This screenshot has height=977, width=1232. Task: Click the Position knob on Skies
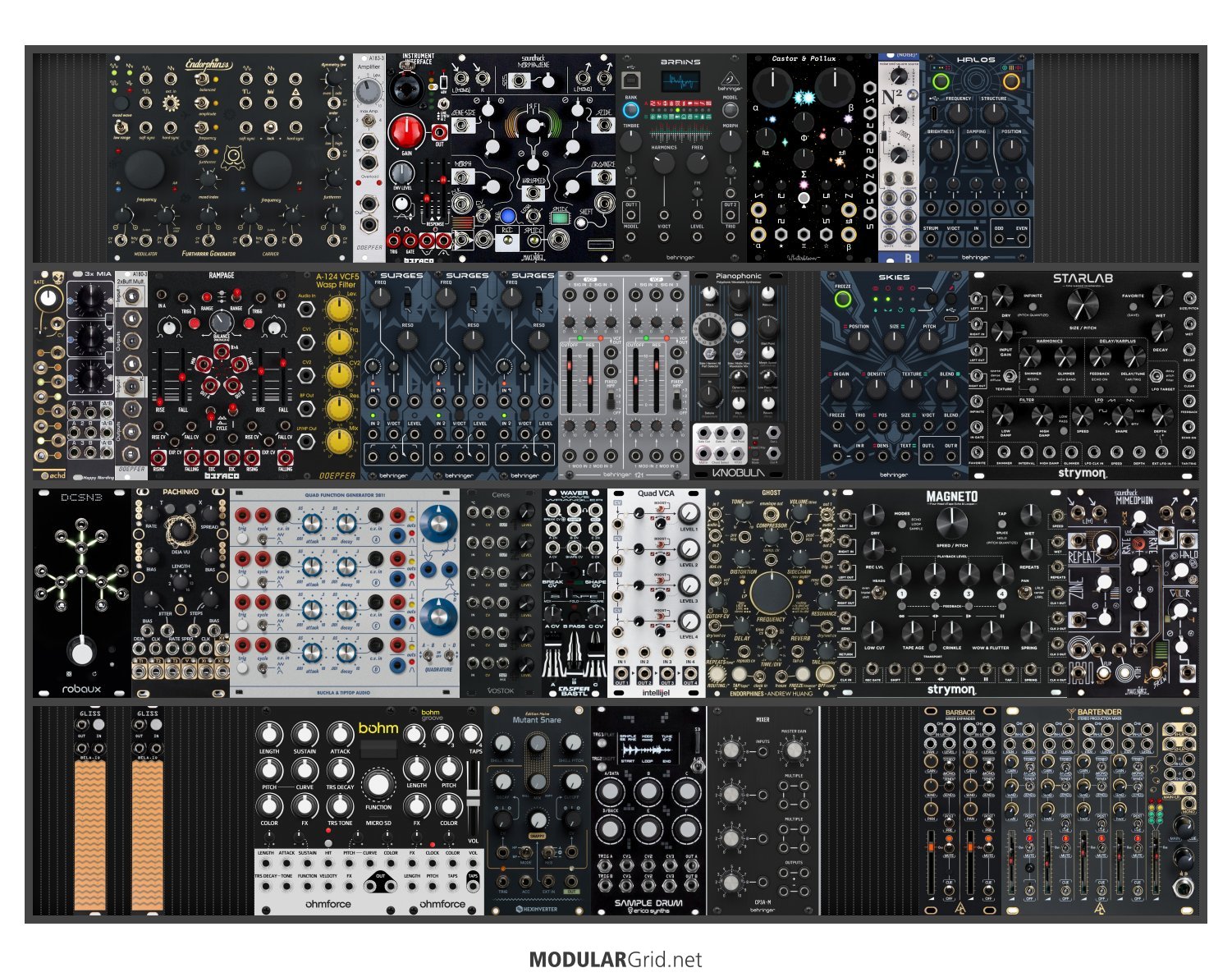859,341
